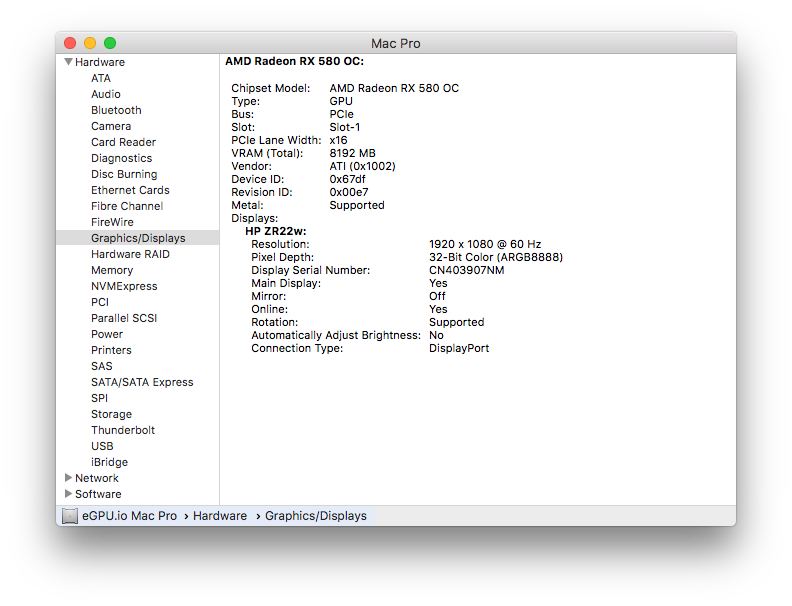This screenshot has width=792, height=606.
Task: Click the Hardware category label
Action: (100, 62)
